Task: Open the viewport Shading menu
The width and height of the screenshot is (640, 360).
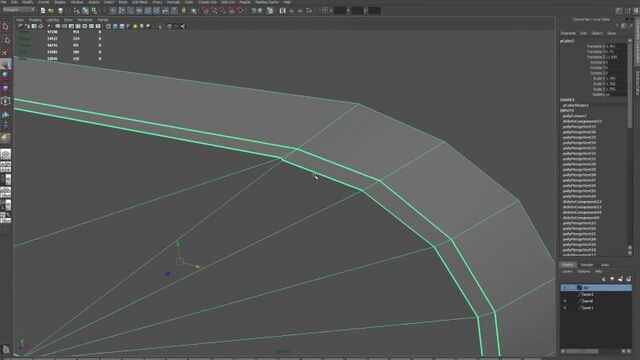Action: [35, 20]
